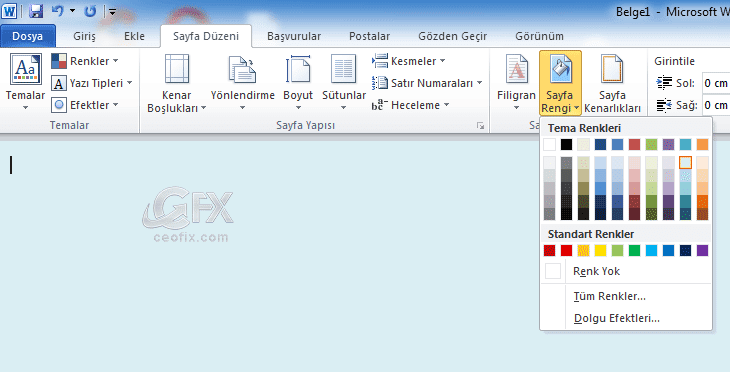This screenshot has height=372, width=730.
Task: Pick the purple theme color swatch in top row
Action: click(669, 144)
